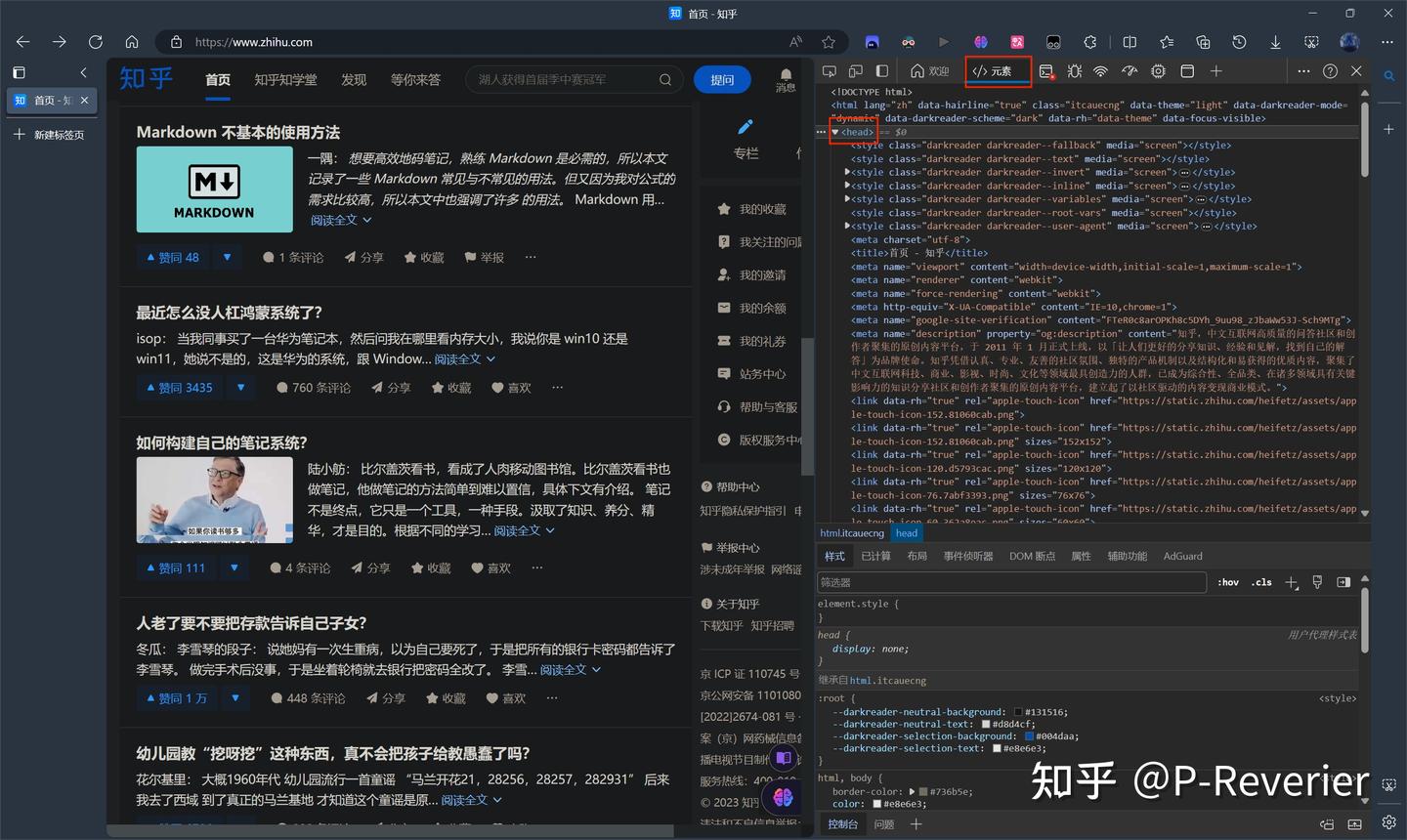1407x840 pixels.
Task: Expand the darkreader--invert style node
Action: 848,172
